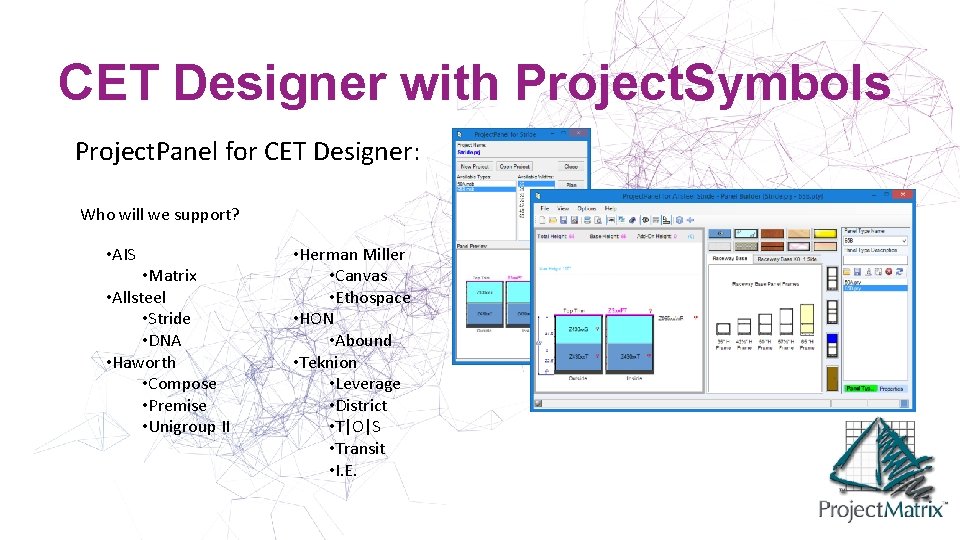This screenshot has width=960, height=540.
Task: Open the View menu in Panel Builder
Action: click(x=563, y=209)
